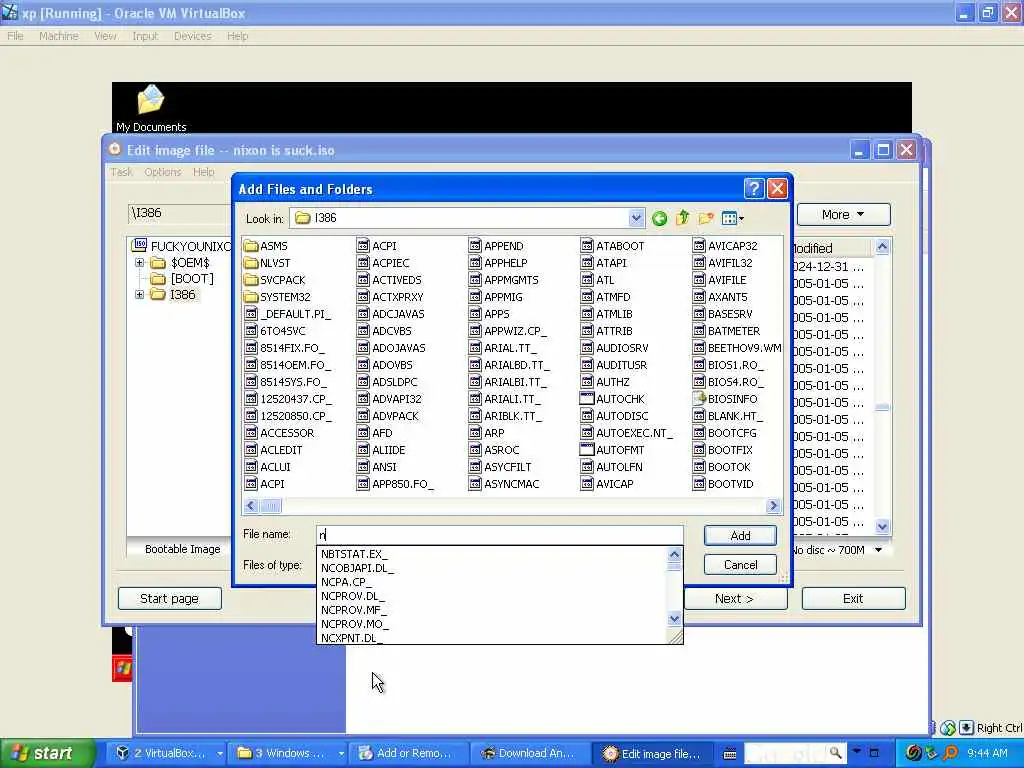This screenshot has width=1024, height=768.
Task: Select the 6TO4SVC file
Action: [x=275, y=331]
